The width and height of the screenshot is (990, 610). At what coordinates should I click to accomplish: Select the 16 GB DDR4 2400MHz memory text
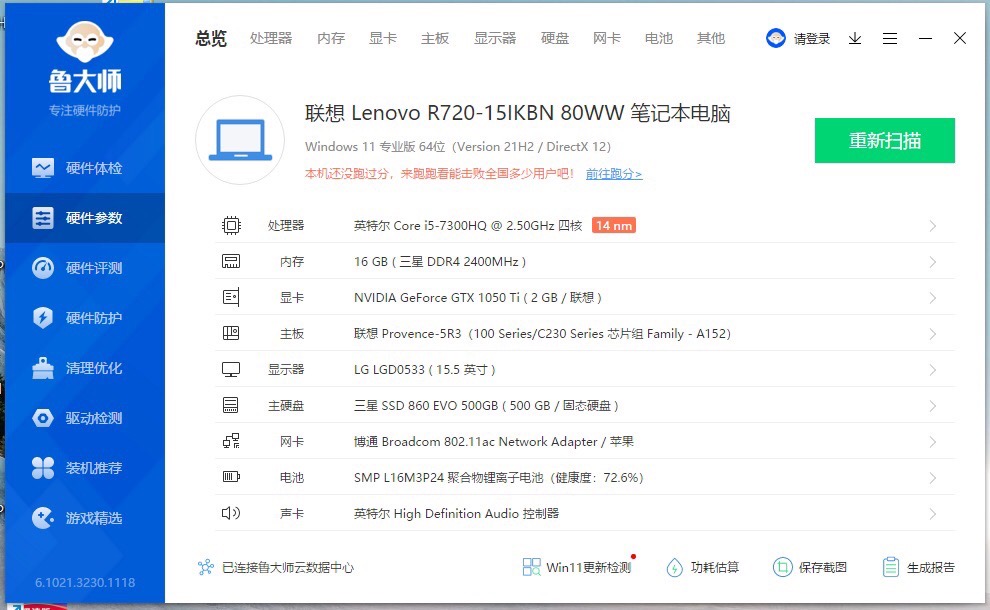click(x=440, y=261)
